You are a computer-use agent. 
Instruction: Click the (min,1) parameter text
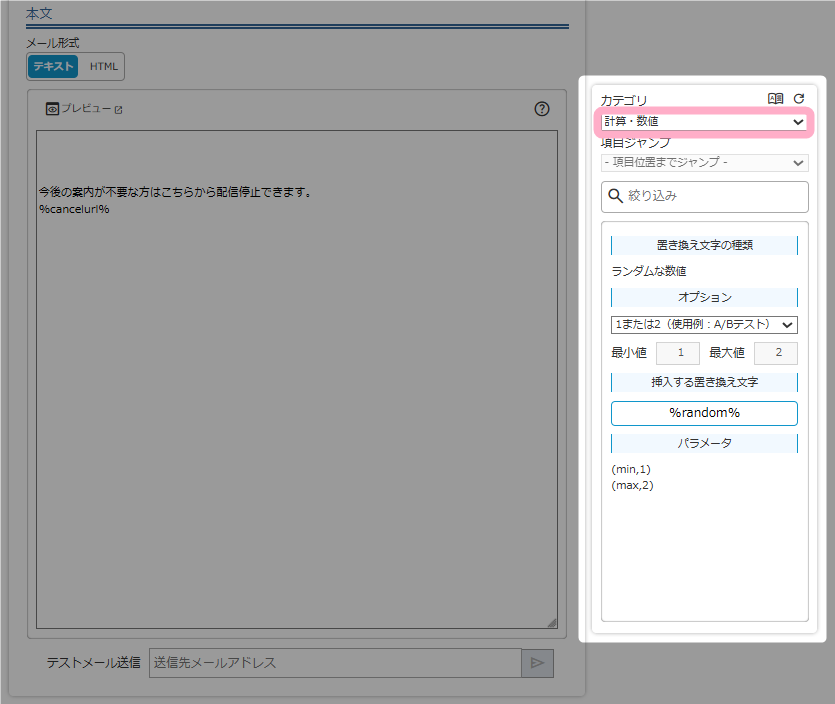(x=631, y=469)
